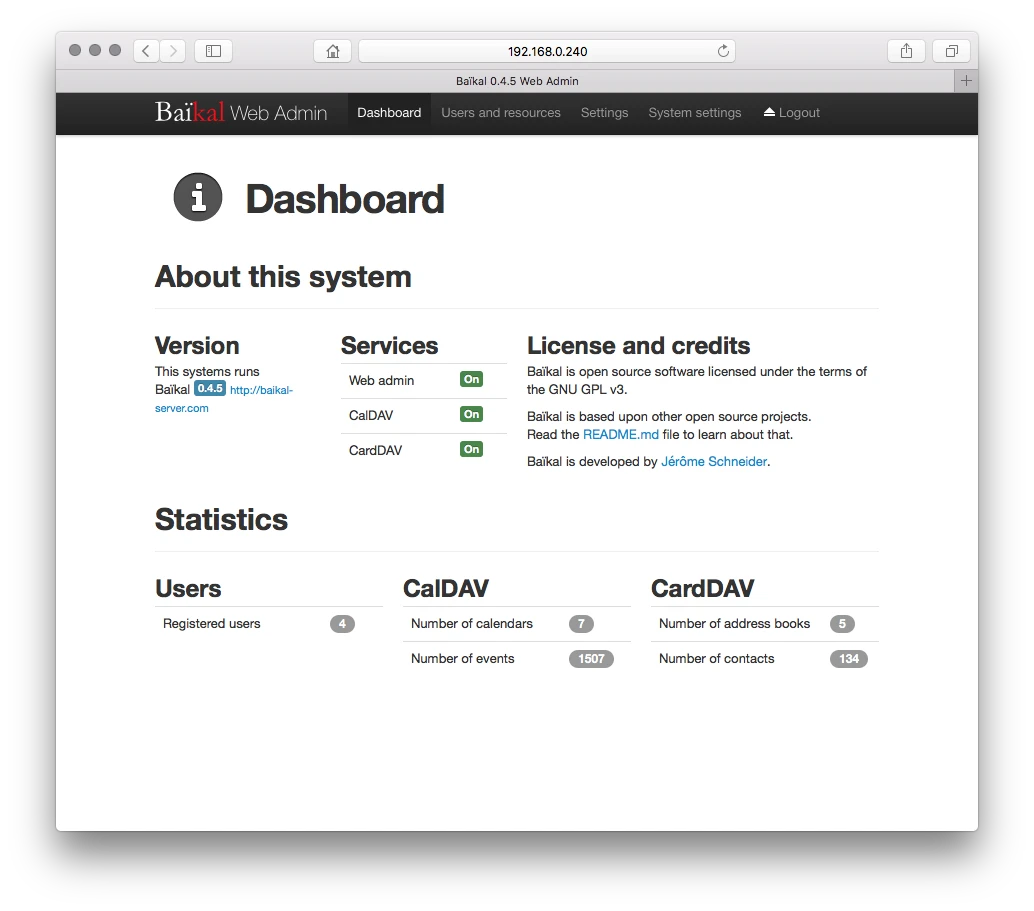Click the 'CalDAV' statistics heading
The height and width of the screenshot is (911, 1034).
click(446, 588)
